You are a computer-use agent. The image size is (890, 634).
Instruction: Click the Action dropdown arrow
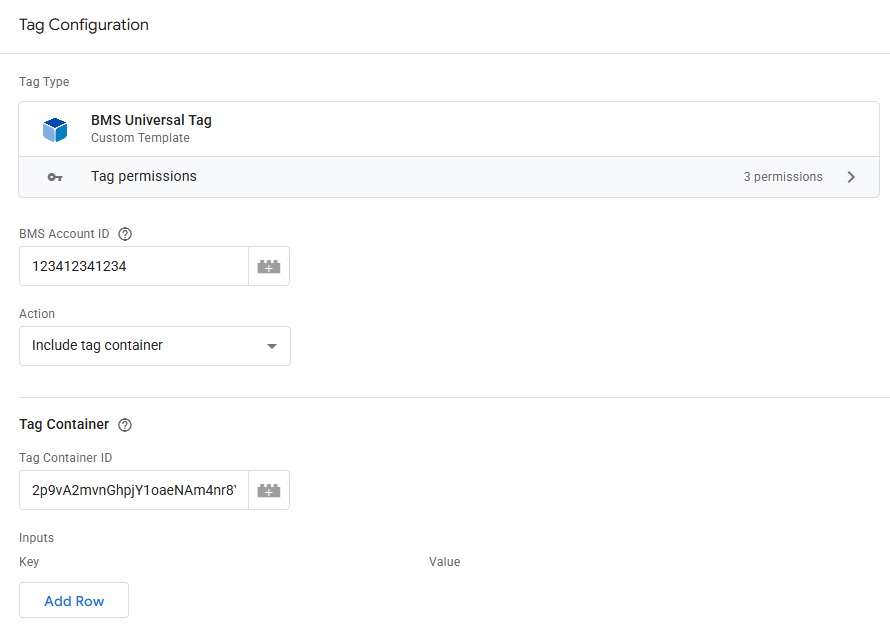(x=271, y=346)
